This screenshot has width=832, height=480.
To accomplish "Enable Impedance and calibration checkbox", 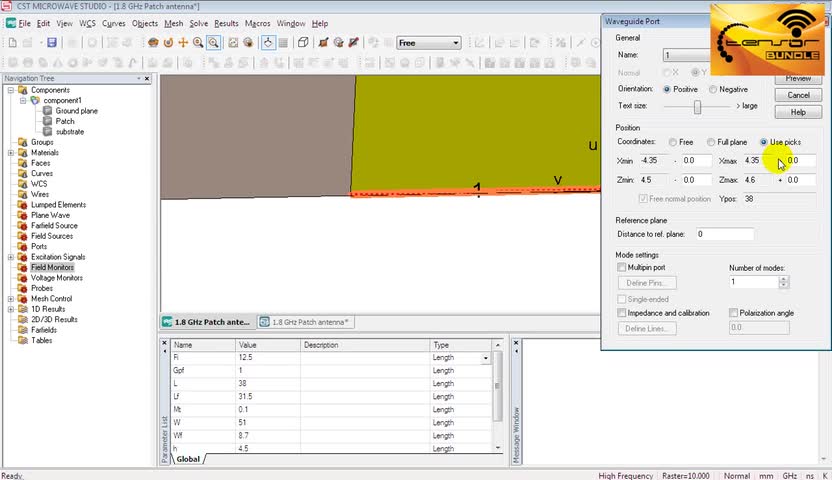I will pos(622,313).
